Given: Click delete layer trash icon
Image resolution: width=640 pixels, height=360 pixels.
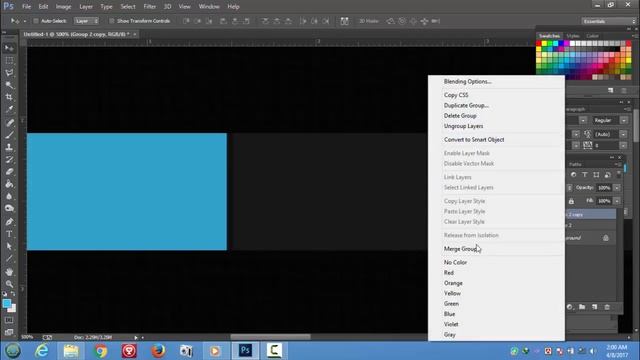Looking at the screenshot, I should pyautogui.click(x=607, y=307).
